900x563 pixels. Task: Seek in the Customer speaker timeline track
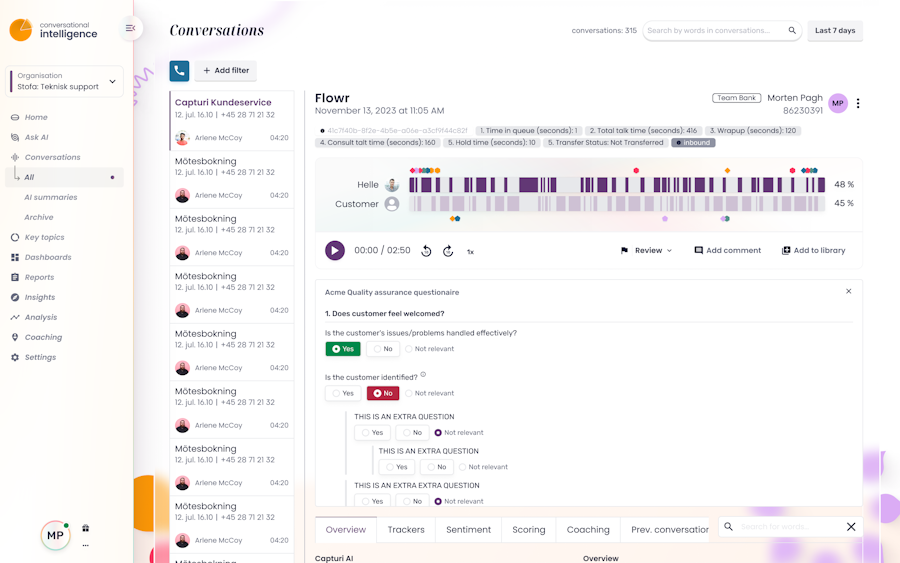(617, 203)
